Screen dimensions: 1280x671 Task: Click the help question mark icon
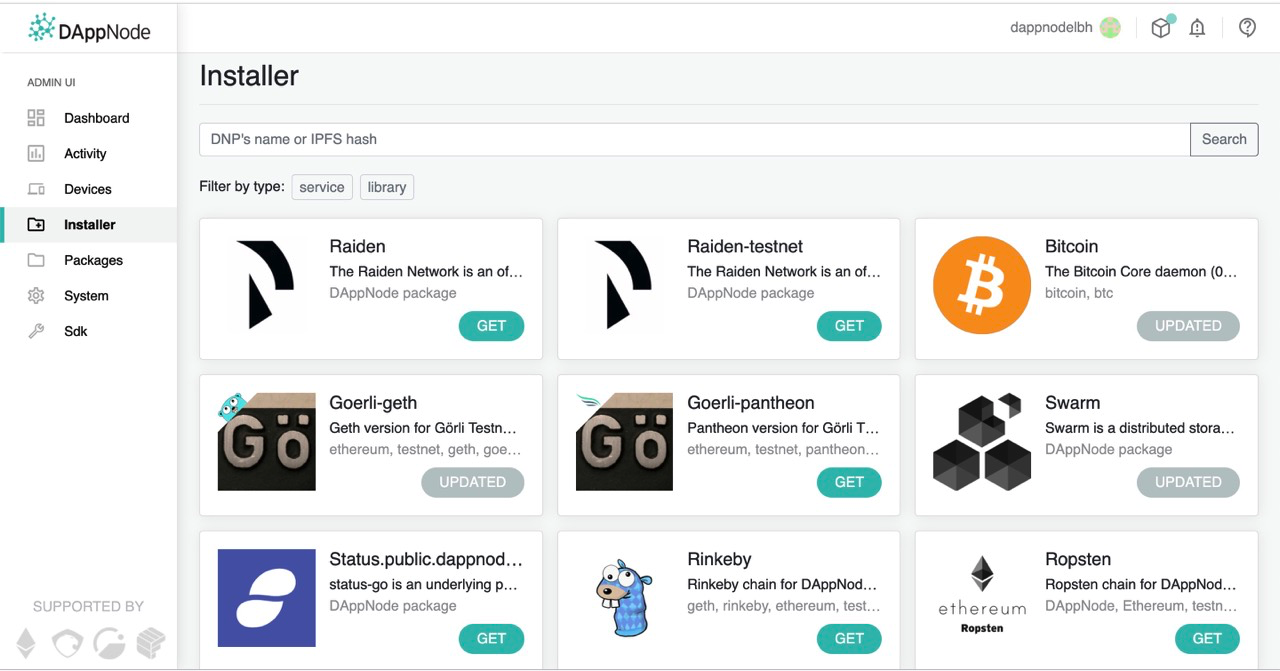[1247, 28]
